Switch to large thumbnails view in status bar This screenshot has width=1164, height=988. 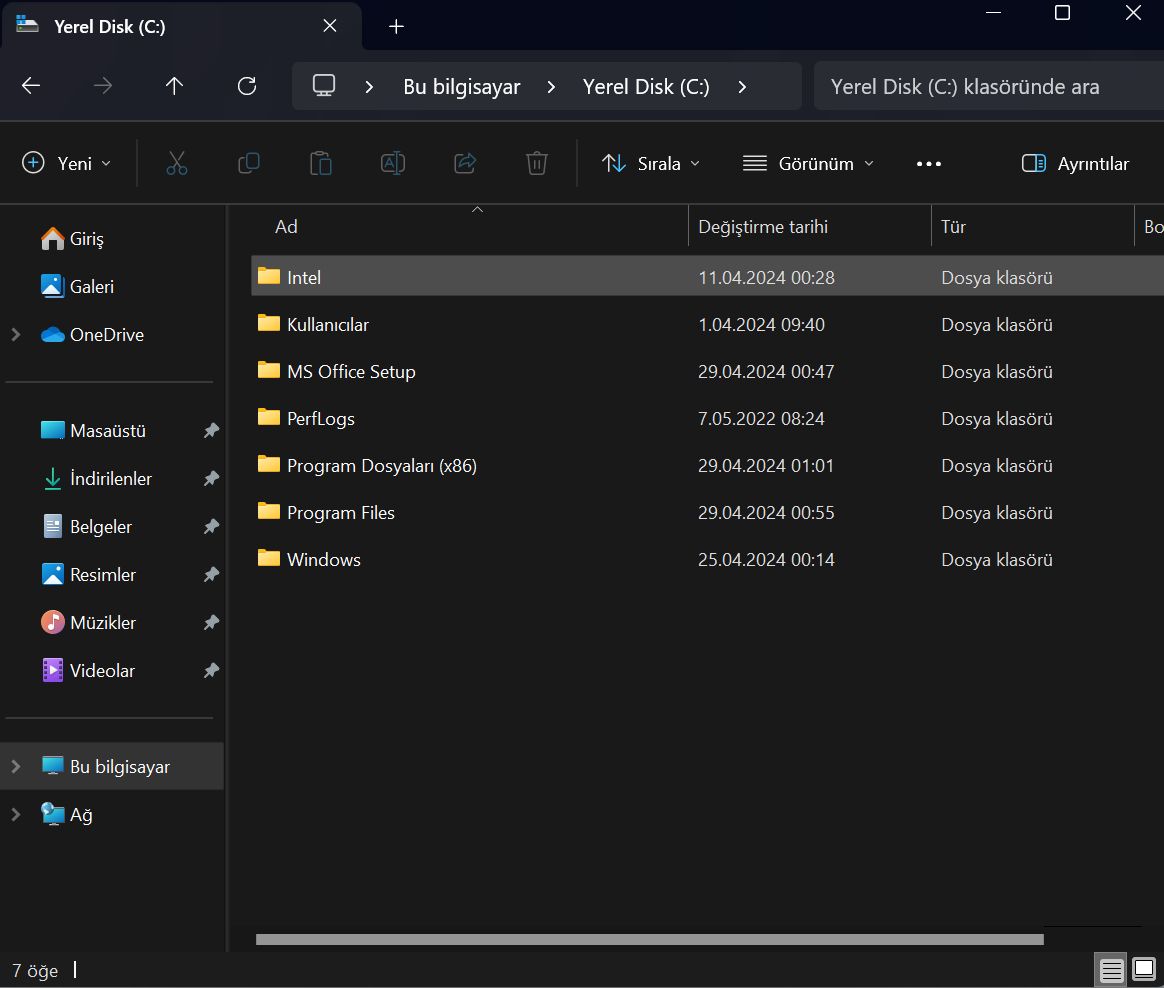click(1143, 969)
